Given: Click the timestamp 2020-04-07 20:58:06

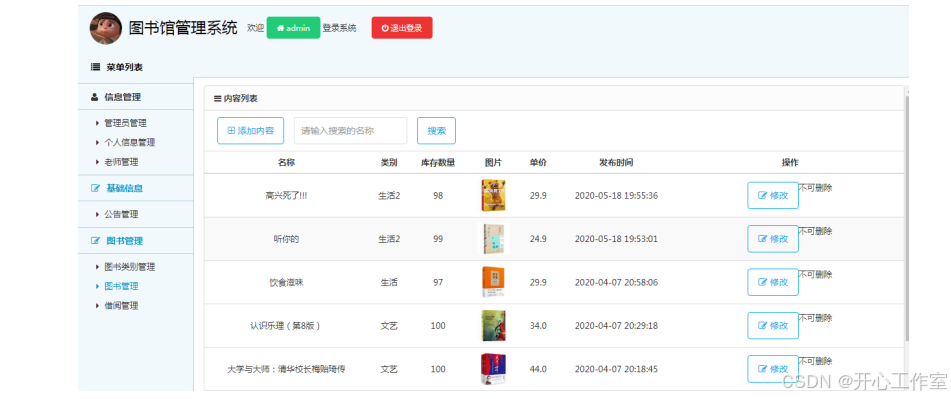Looking at the screenshot, I should pos(616,283).
